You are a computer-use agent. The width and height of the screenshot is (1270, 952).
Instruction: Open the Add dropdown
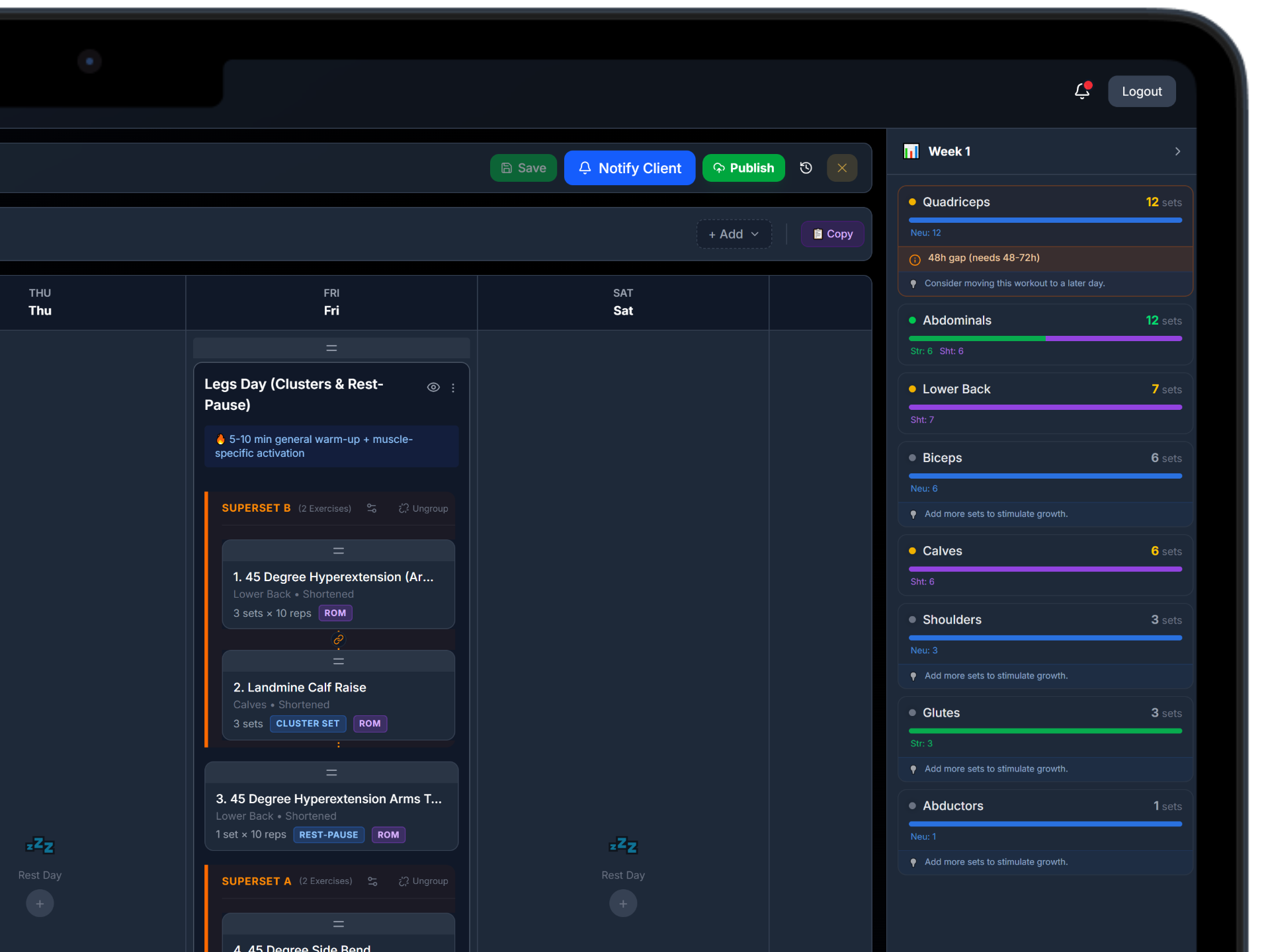tap(734, 234)
